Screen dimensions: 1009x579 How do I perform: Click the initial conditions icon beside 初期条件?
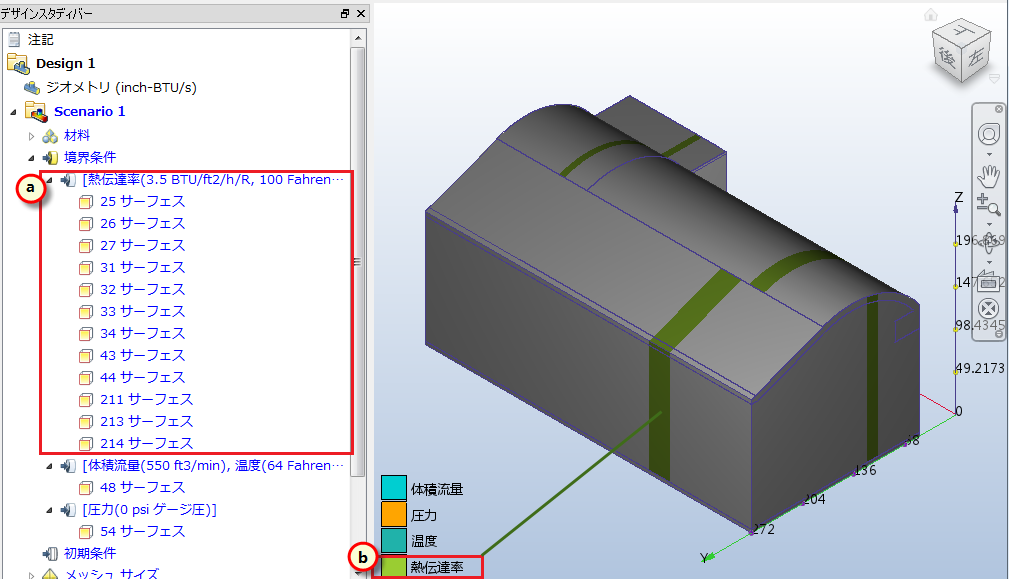[x=50, y=553]
